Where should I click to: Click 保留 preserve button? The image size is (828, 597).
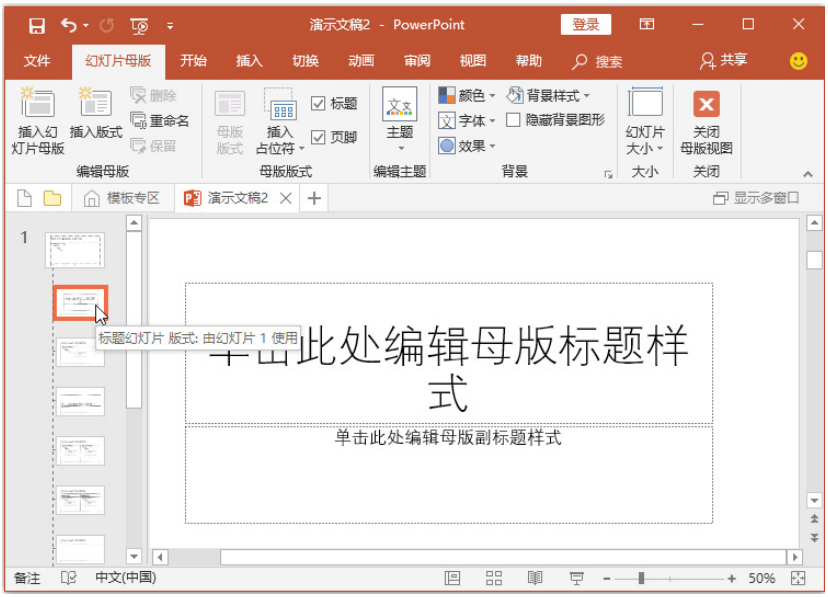point(154,146)
